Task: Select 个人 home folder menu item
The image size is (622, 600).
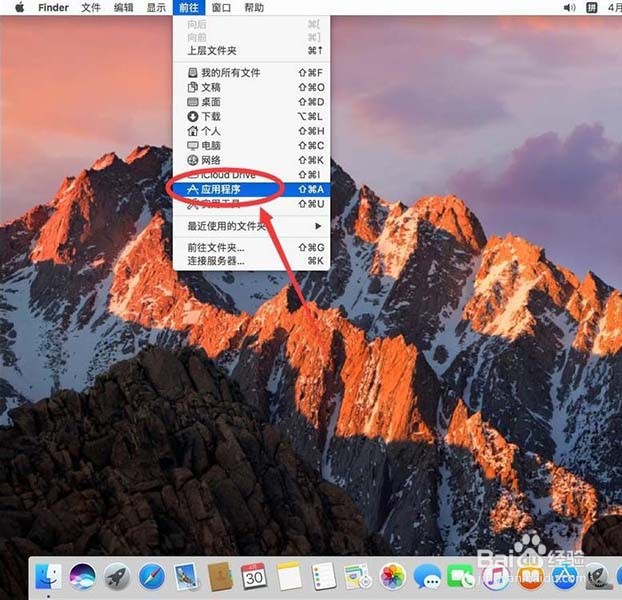Action: coord(251,131)
